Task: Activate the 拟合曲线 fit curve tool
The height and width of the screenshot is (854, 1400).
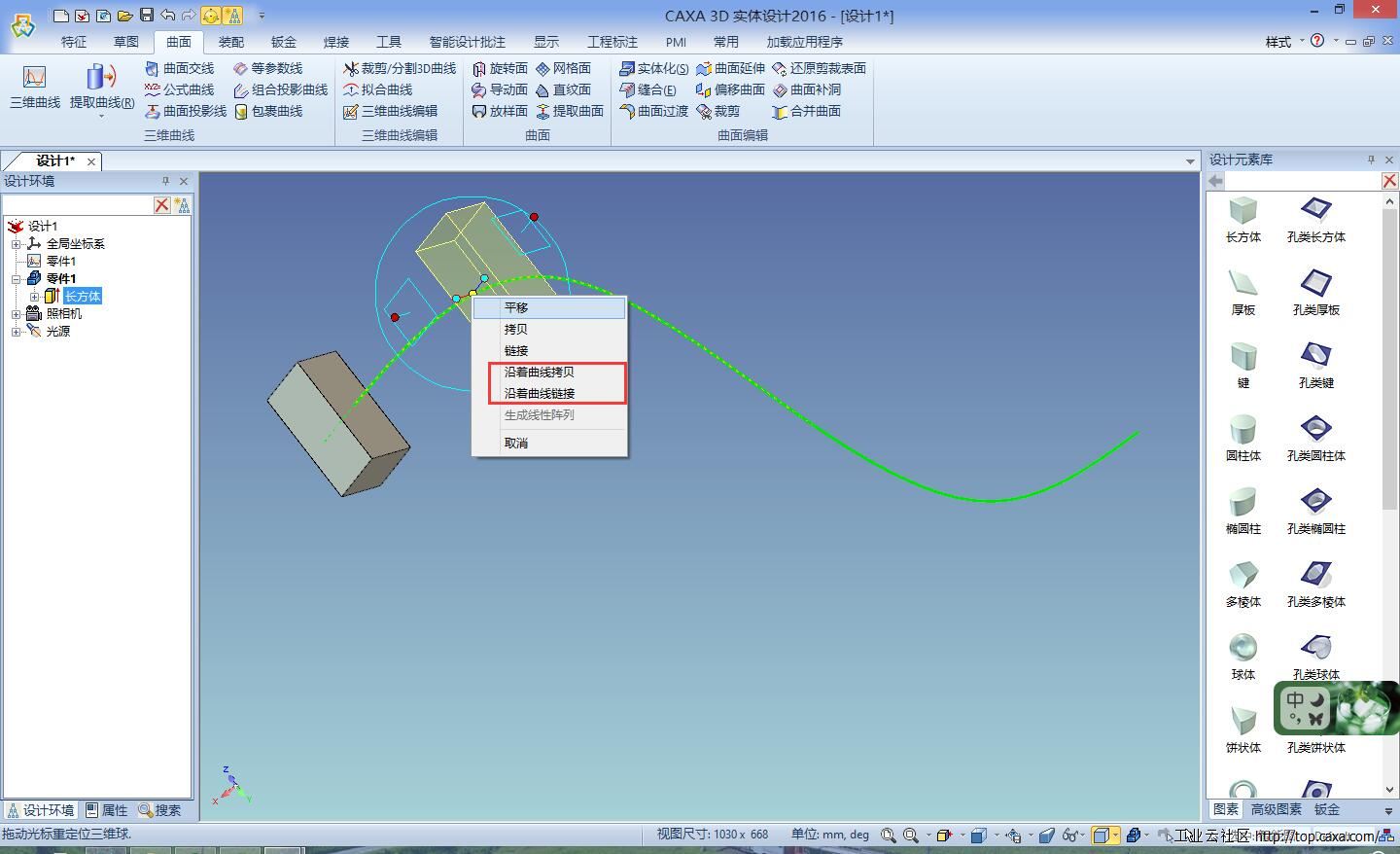Action: point(377,89)
